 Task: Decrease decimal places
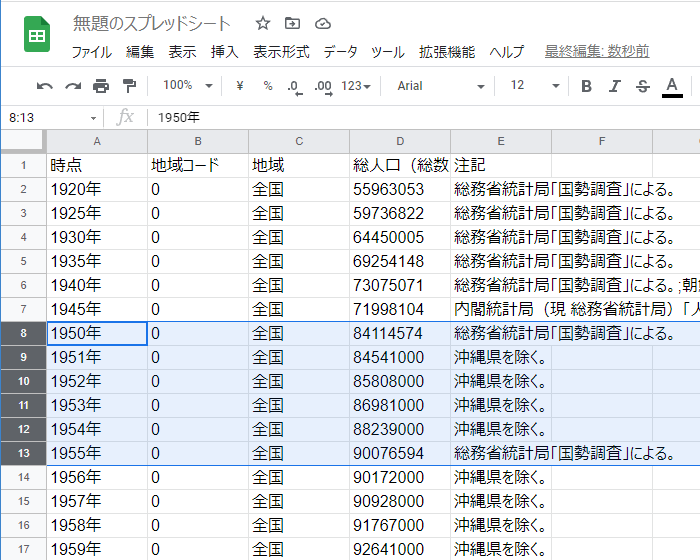295,86
